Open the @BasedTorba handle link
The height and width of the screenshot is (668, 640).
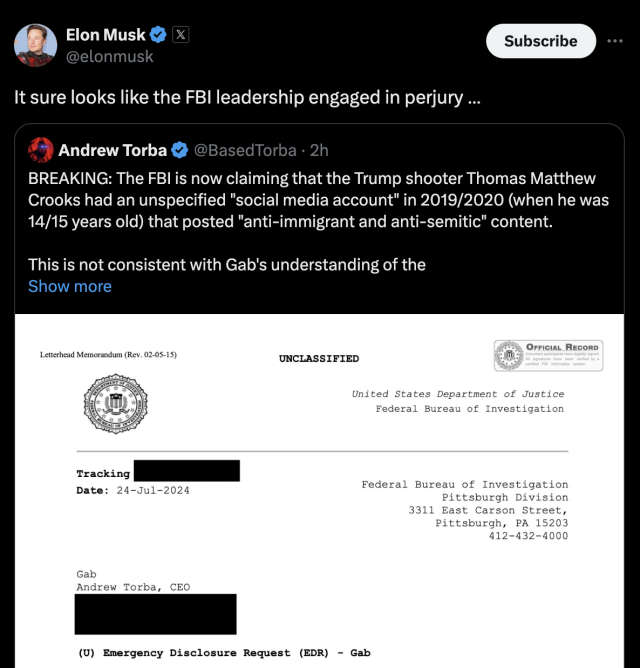click(x=245, y=150)
